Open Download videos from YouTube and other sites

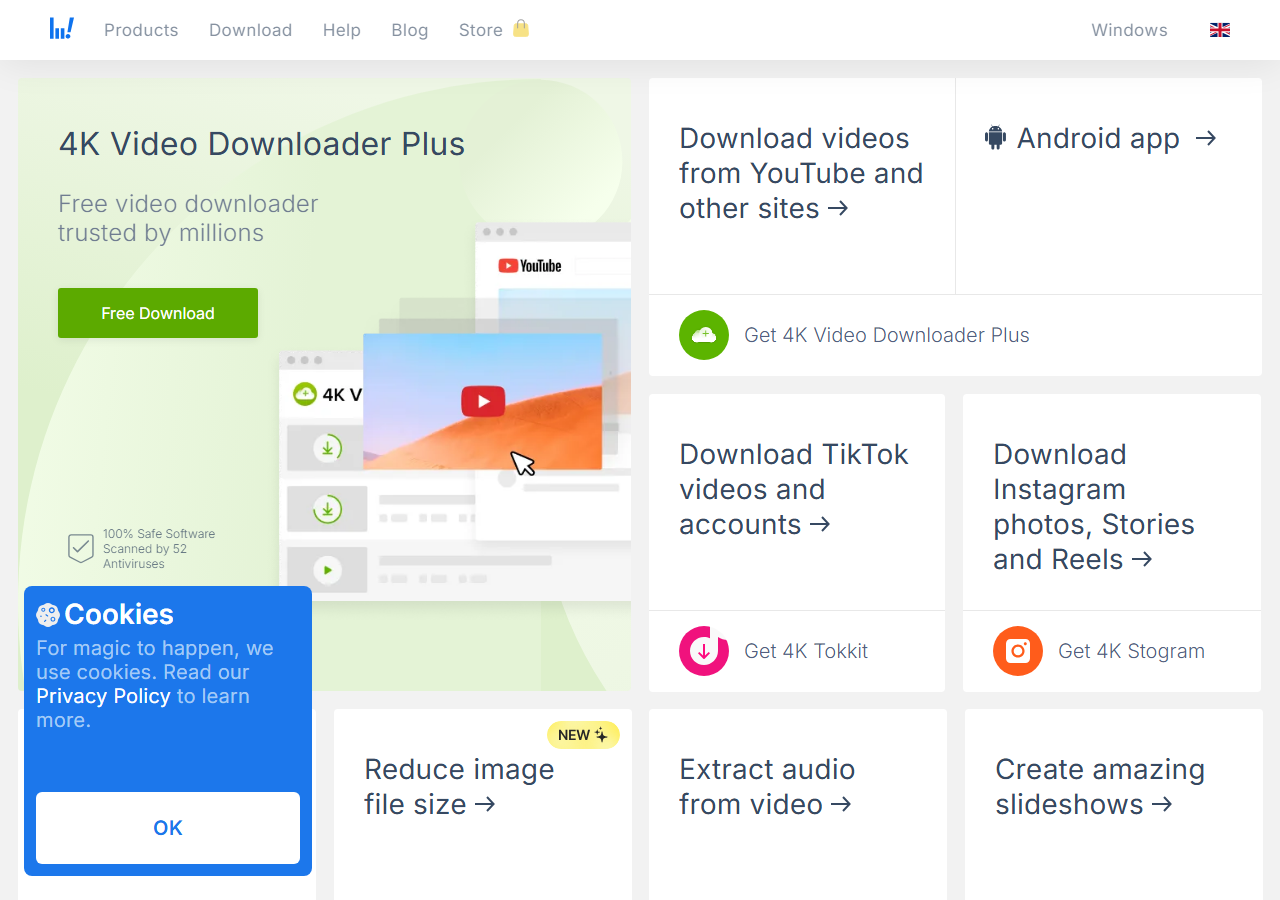(801, 173)
